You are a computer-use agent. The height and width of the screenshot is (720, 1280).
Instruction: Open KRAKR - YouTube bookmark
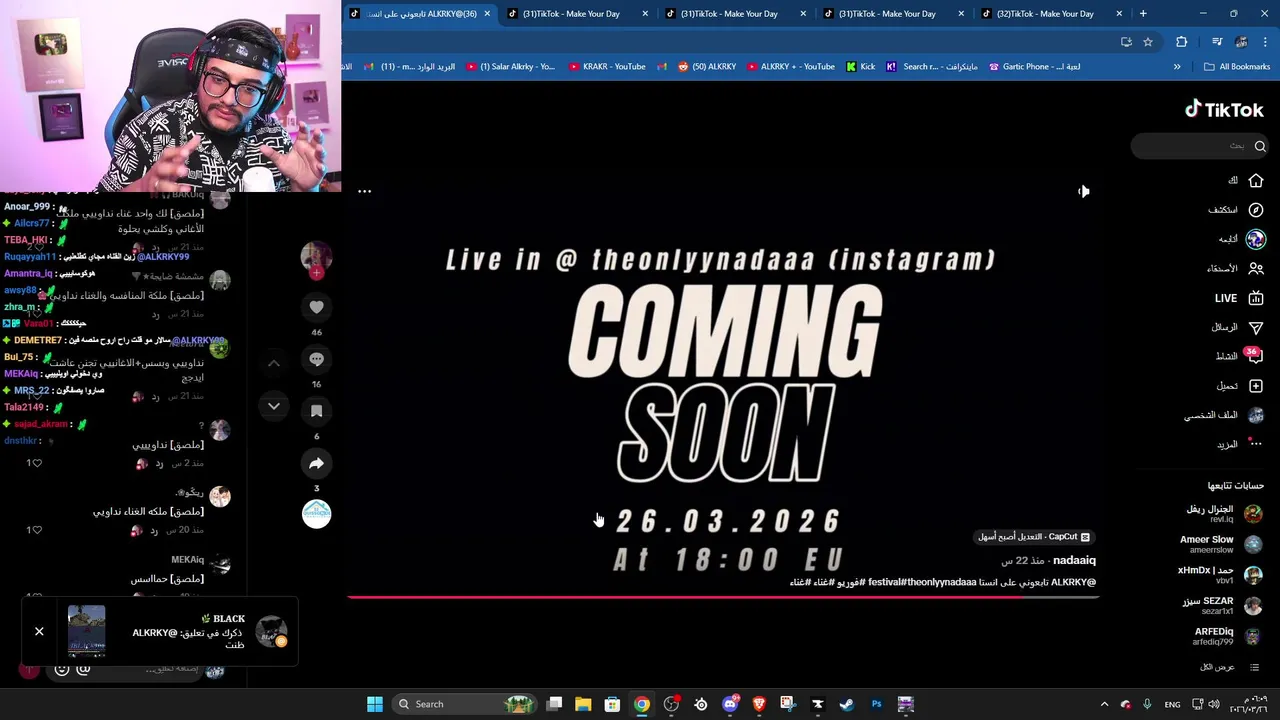607,67
